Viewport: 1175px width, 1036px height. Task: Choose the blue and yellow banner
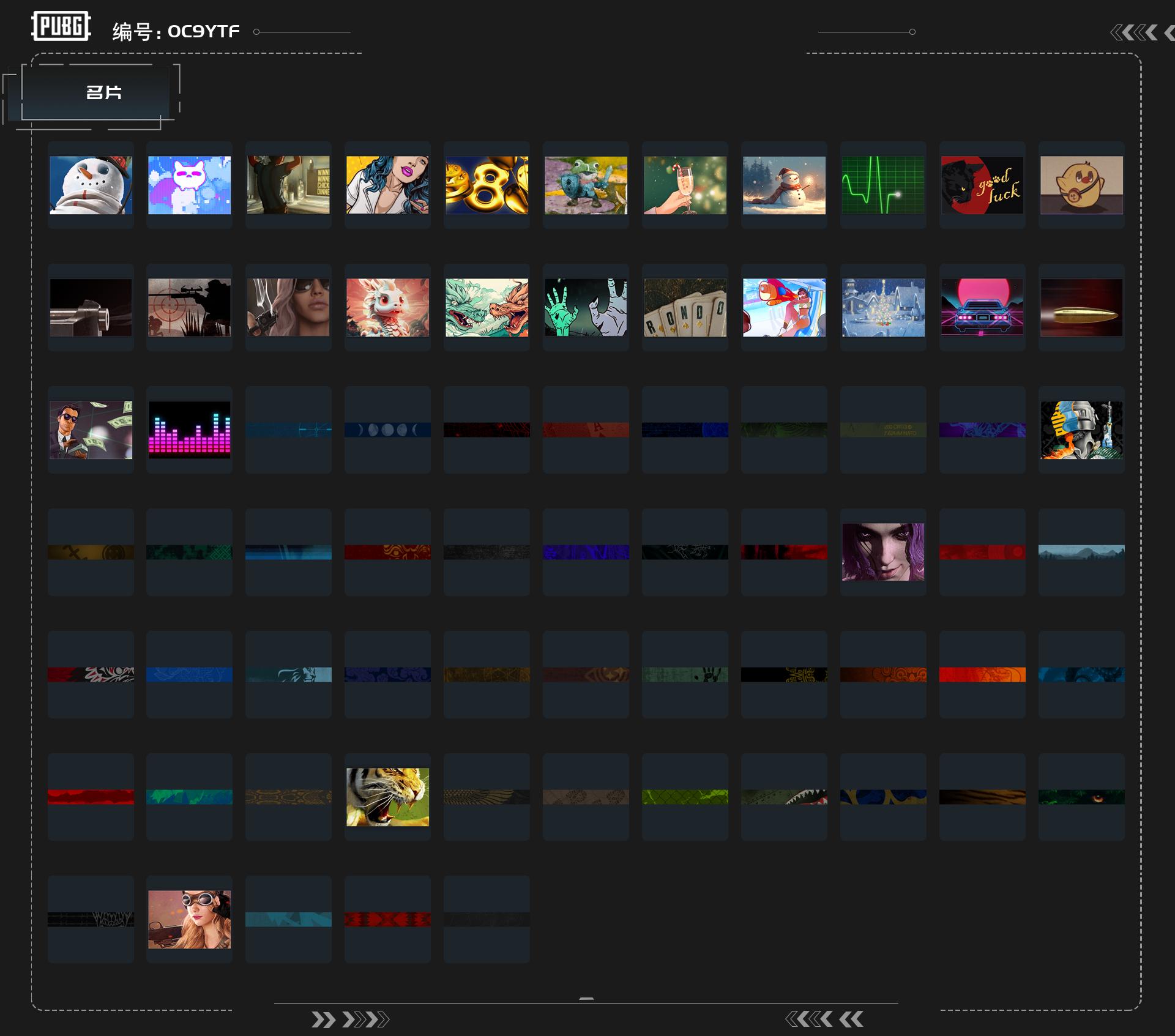883,797
